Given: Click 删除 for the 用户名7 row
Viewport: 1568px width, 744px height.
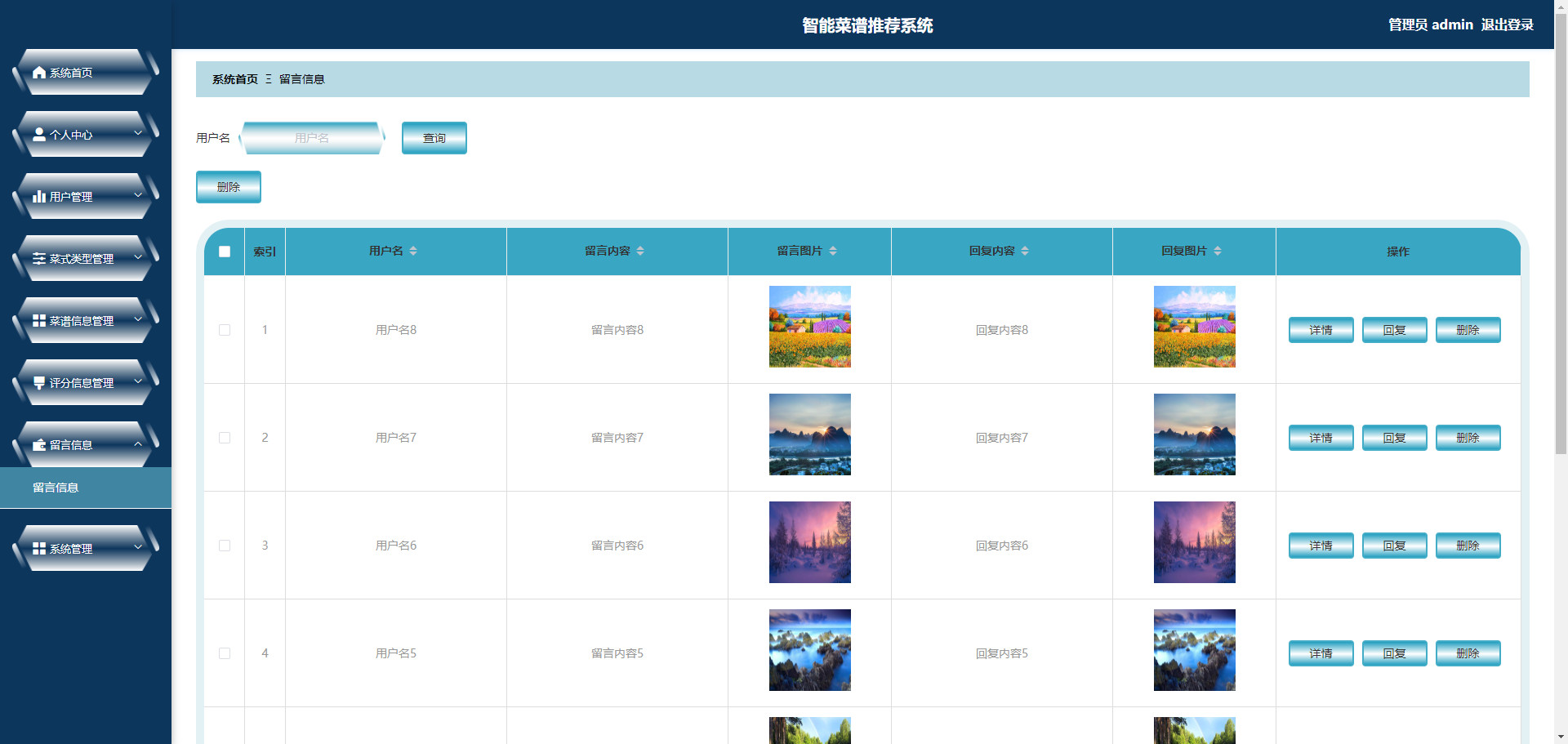Looking at the screenshot, I should [1468, 438].
